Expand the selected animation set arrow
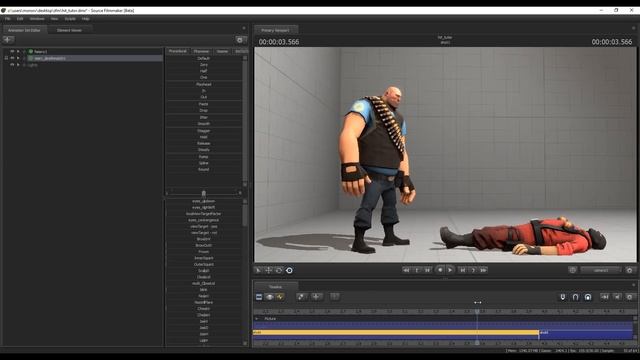Viewport: 640px width, 360px height. pyautogui.click(x=18, y=58)
